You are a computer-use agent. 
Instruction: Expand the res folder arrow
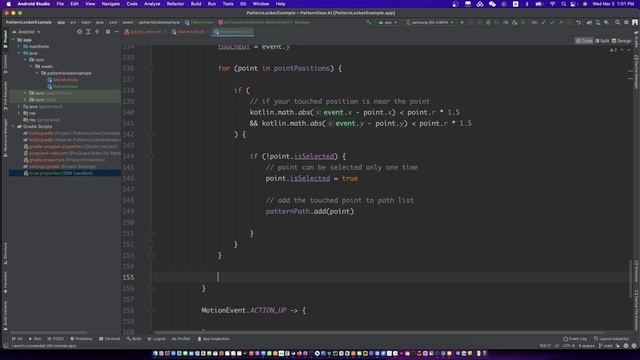tap(19, 113)
